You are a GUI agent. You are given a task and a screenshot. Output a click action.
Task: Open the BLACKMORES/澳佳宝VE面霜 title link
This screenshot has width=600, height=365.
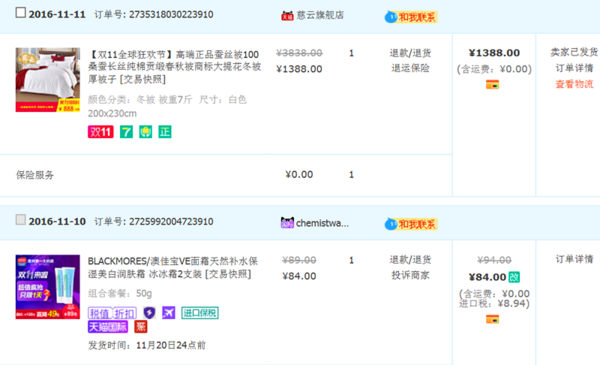click(x=173, y=268)
